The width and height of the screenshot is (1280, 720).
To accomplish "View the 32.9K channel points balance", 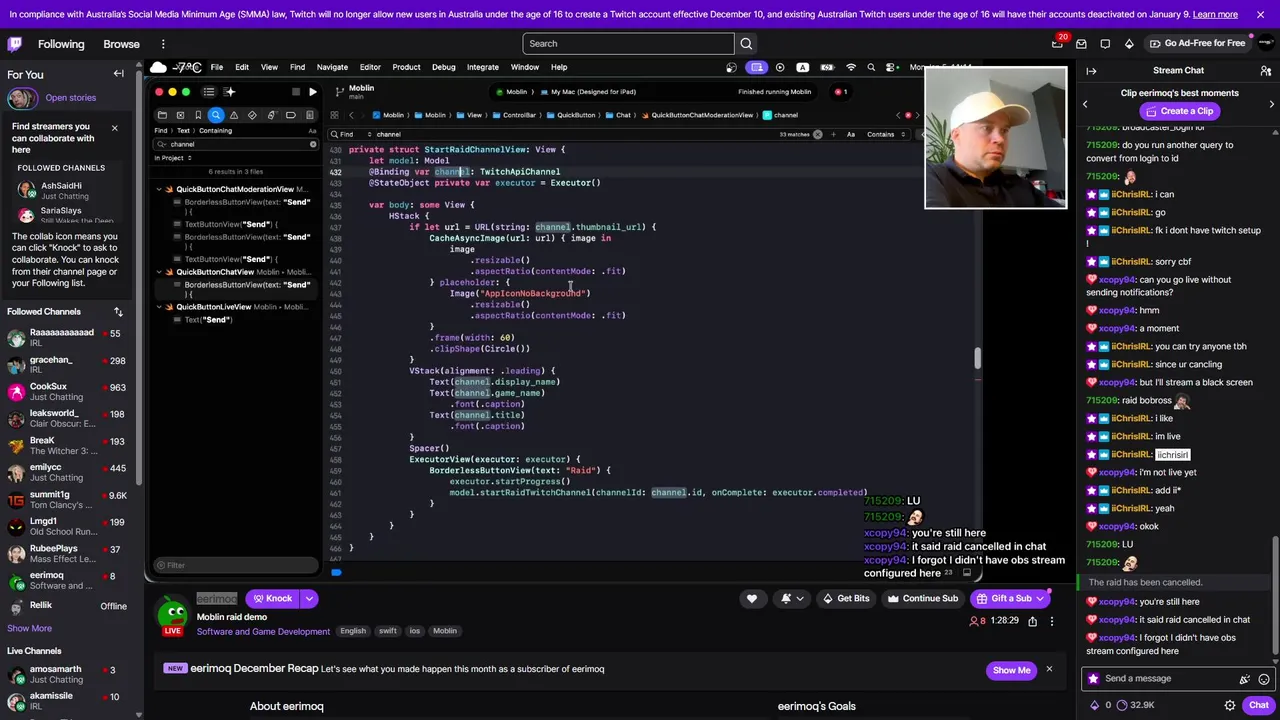I will tap(1134, 705).
